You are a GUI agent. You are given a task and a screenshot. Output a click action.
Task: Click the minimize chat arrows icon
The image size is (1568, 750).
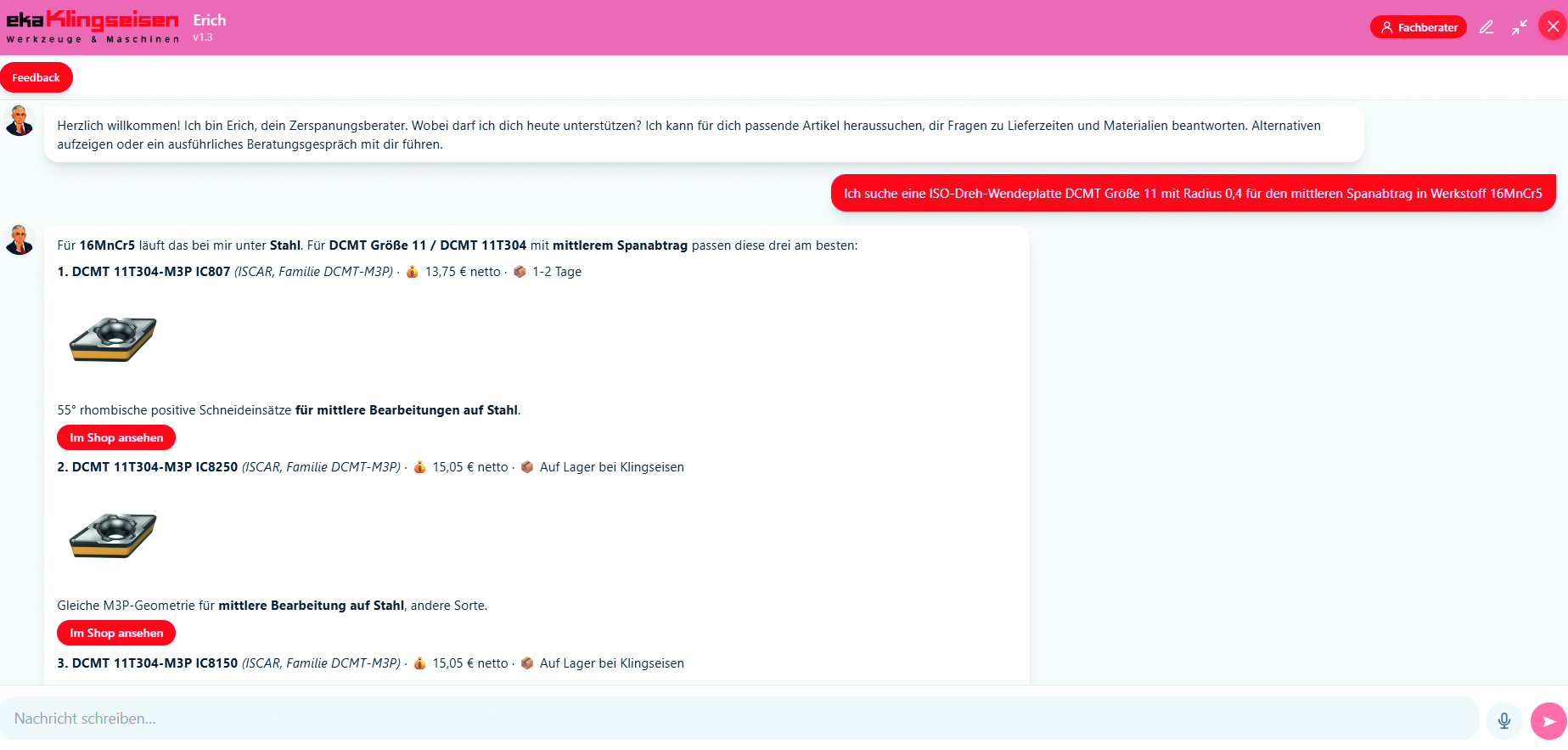[1520, 27]
